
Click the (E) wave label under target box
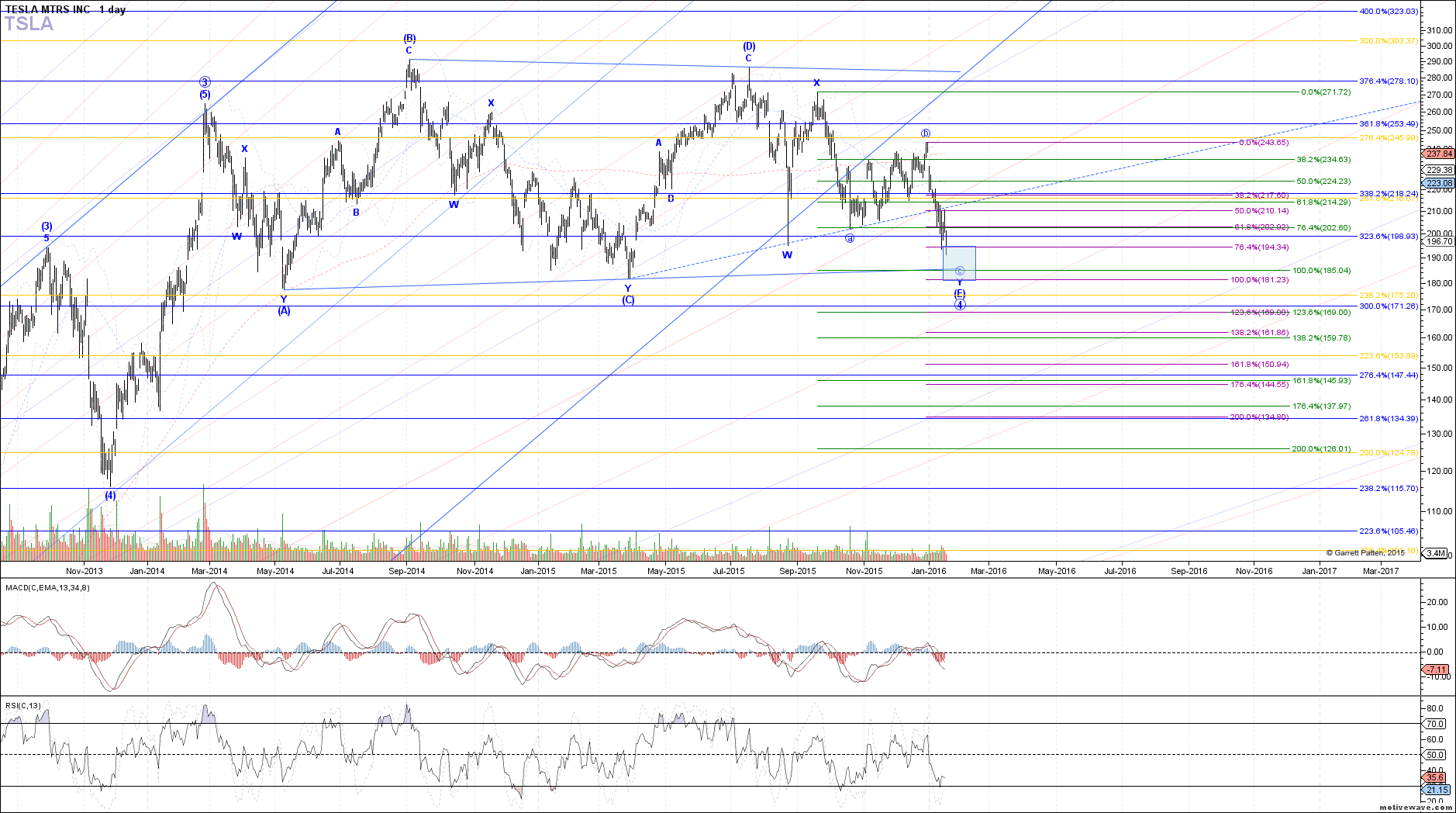(x=960, y=293)
